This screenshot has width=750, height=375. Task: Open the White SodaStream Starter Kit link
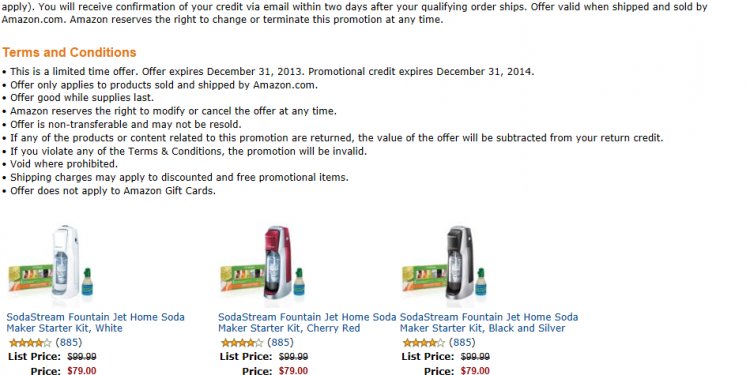click(x=95, y=322)
